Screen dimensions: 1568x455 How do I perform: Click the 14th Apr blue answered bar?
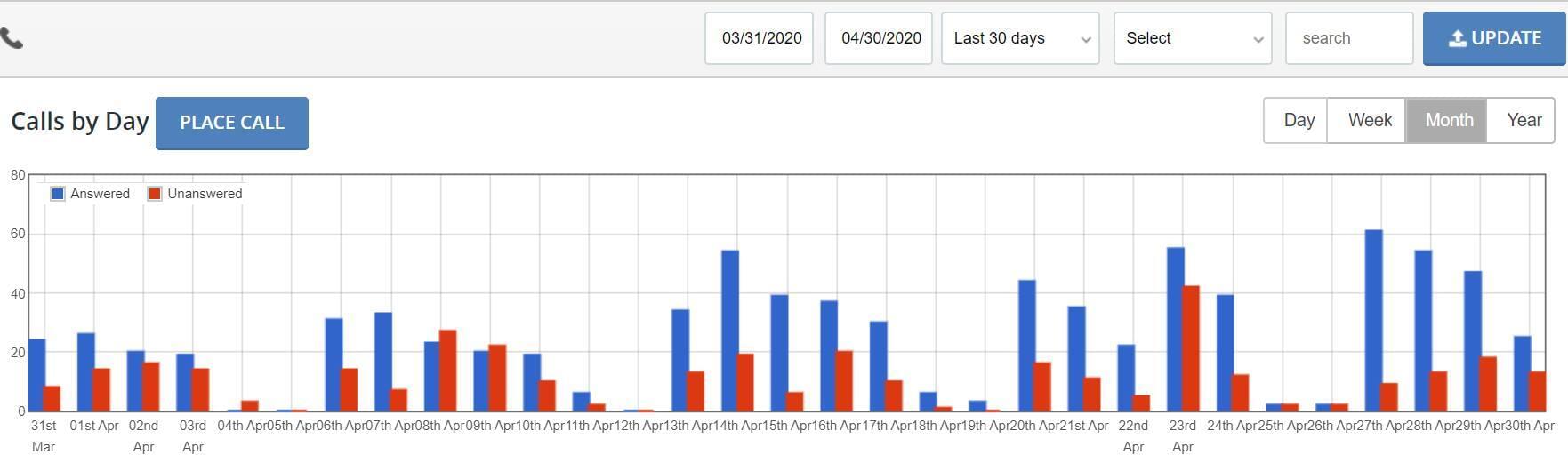point(730,331)
